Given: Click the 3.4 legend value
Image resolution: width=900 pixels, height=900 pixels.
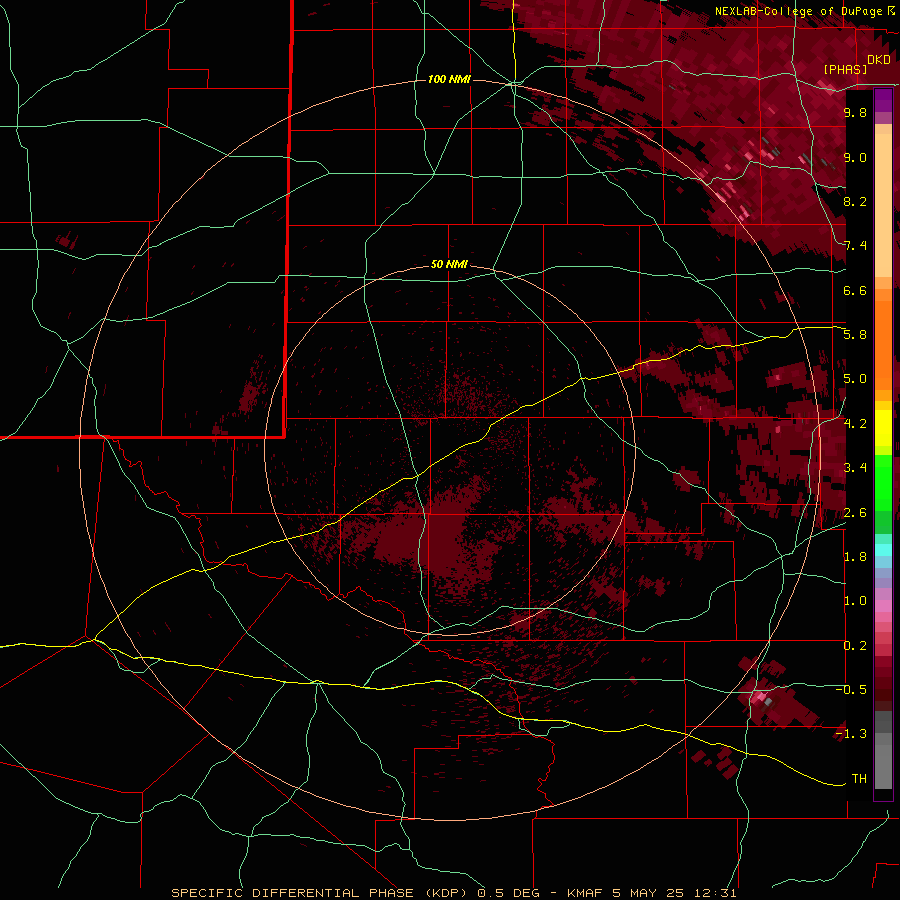Looking at the screenshot, I should (x=855, y=468).
